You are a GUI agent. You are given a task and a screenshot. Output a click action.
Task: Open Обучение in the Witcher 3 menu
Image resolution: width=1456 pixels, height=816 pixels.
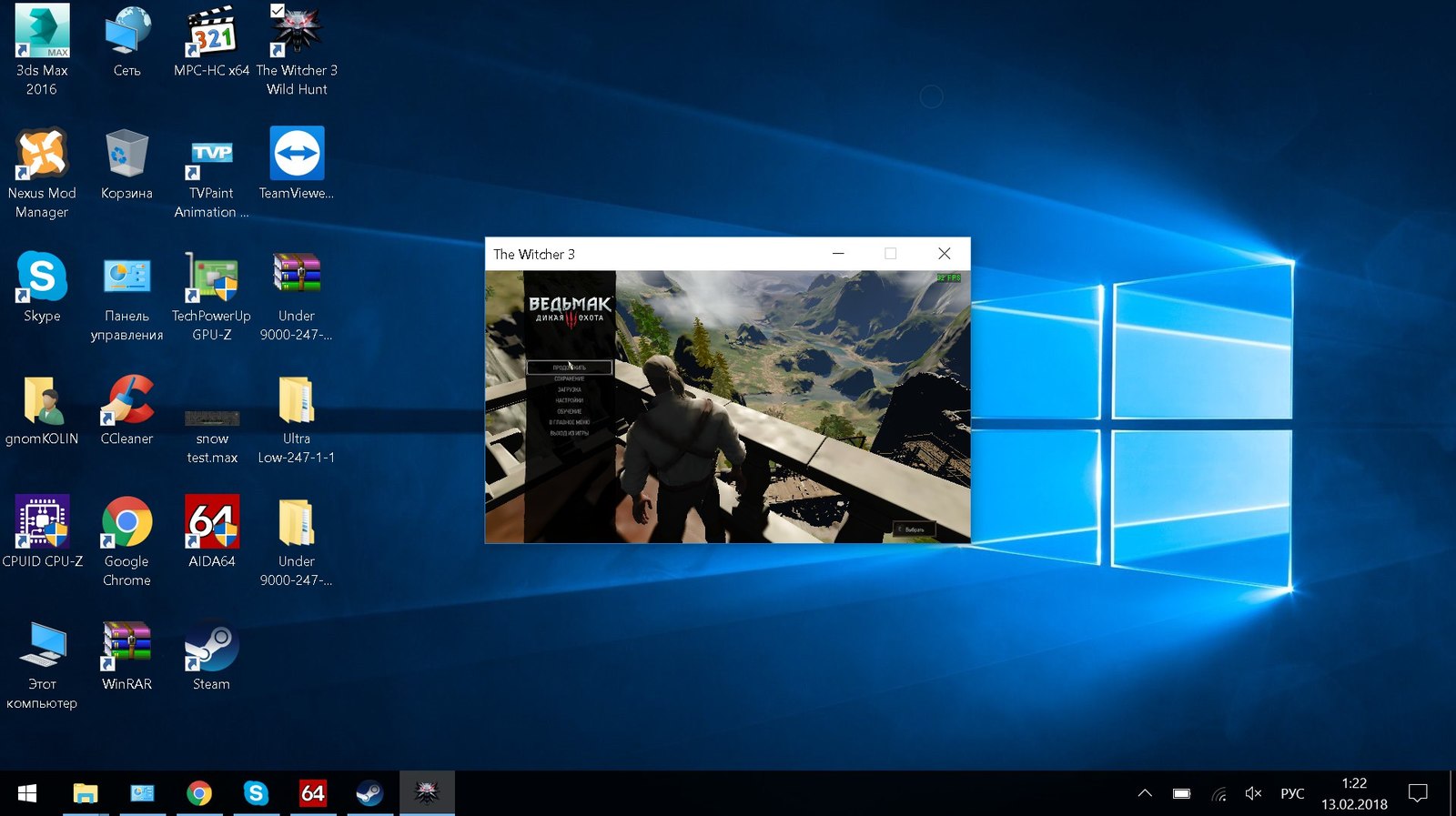tap(570, 411)
